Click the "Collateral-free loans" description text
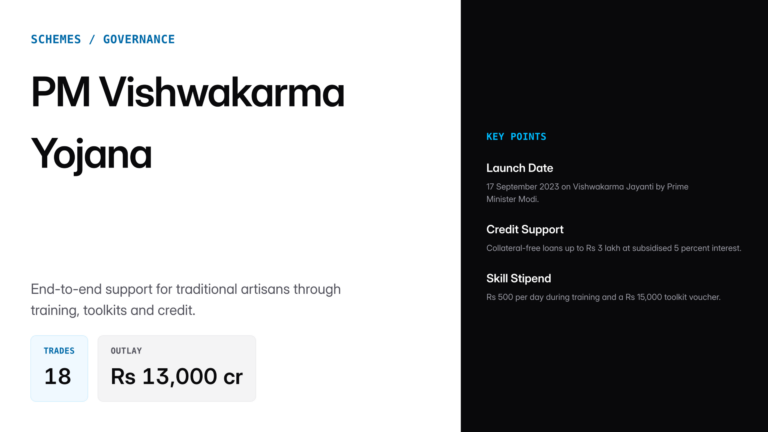The width and height of the screenshot is (768, 432). [x=613, y=248]
